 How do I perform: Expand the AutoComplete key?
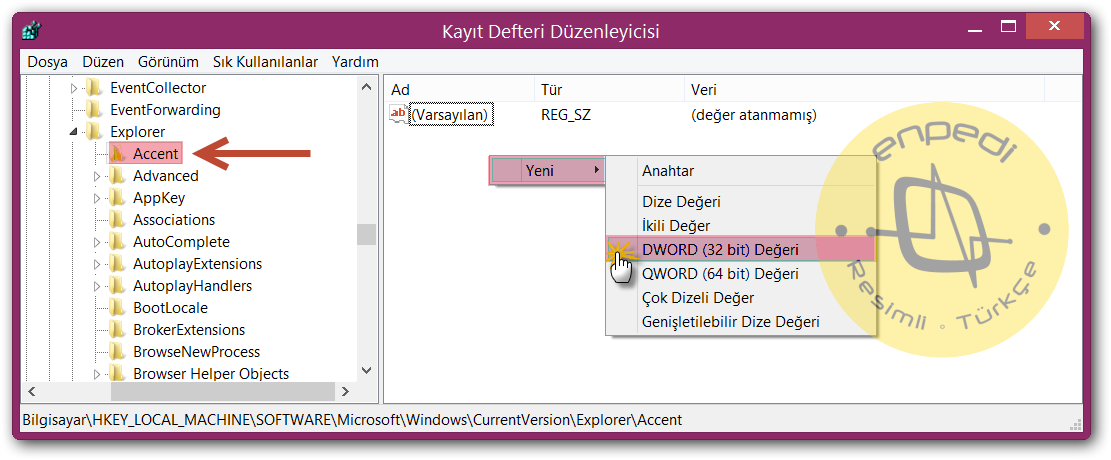[x=97, y=242]
